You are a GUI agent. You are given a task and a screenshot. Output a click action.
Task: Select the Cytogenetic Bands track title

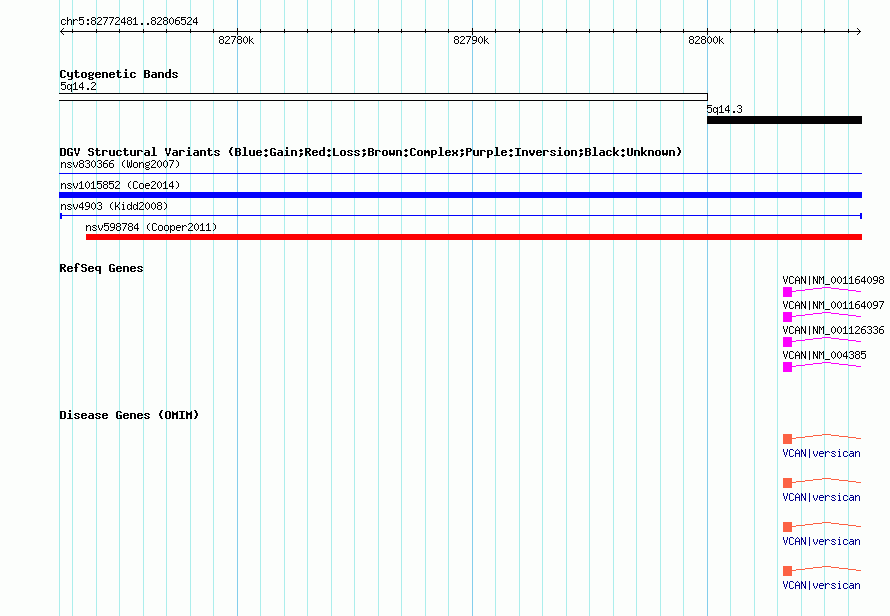119,74
